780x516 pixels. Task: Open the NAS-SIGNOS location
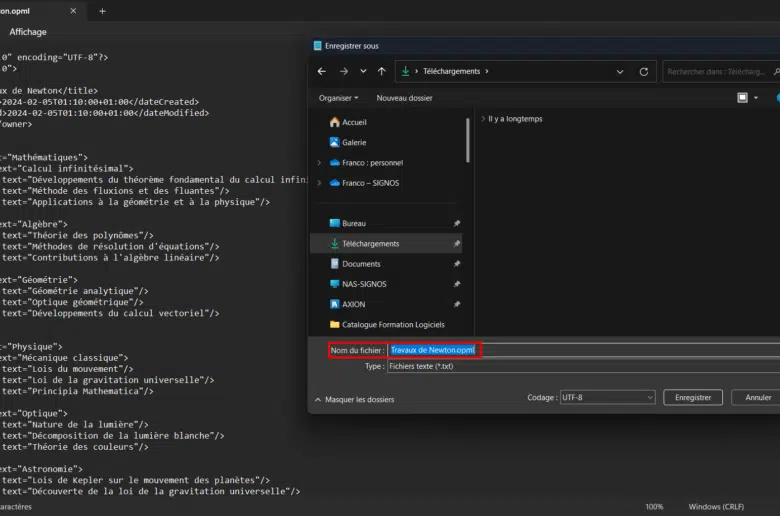(364, 284)
